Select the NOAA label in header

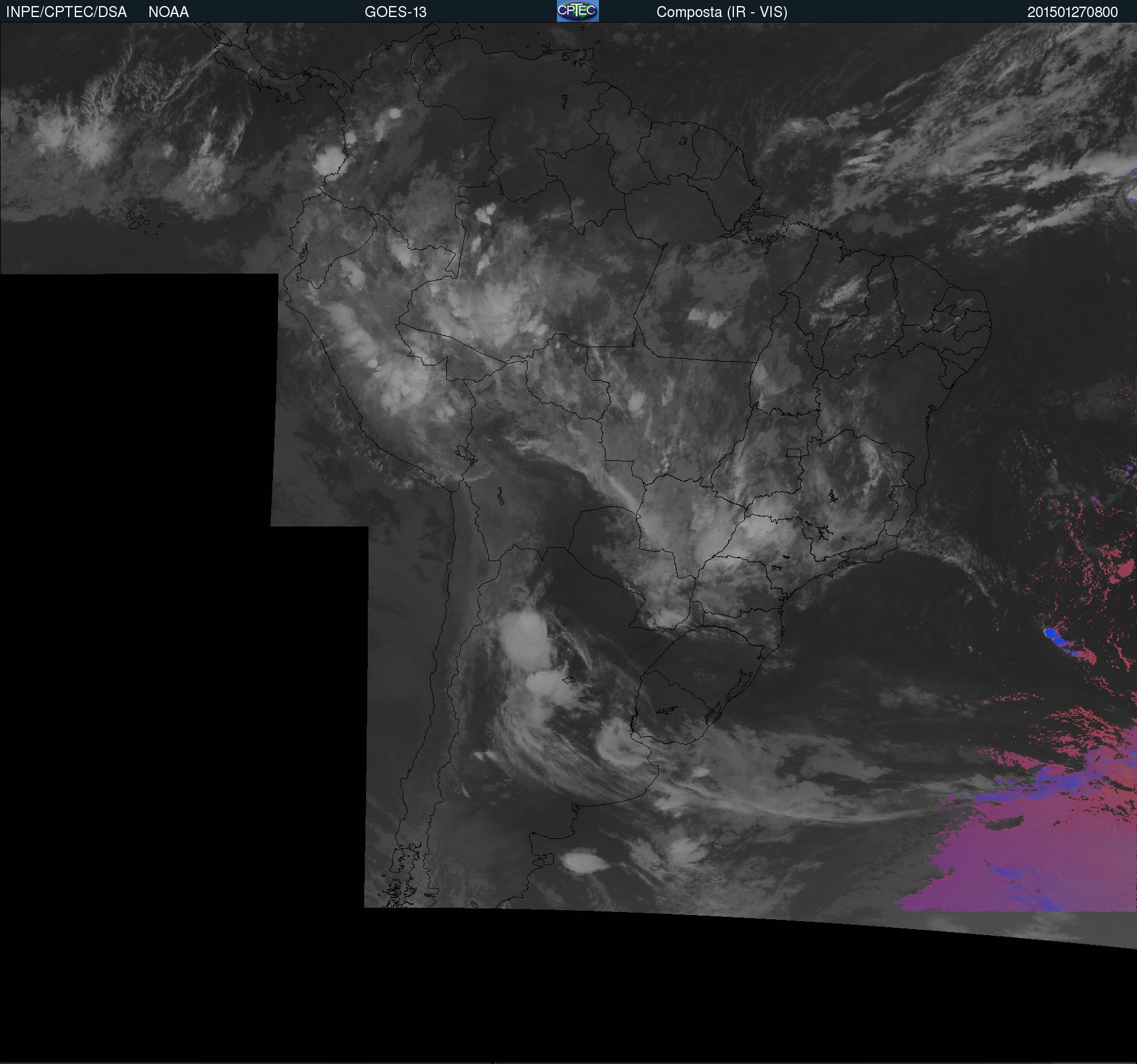[168, 12]
